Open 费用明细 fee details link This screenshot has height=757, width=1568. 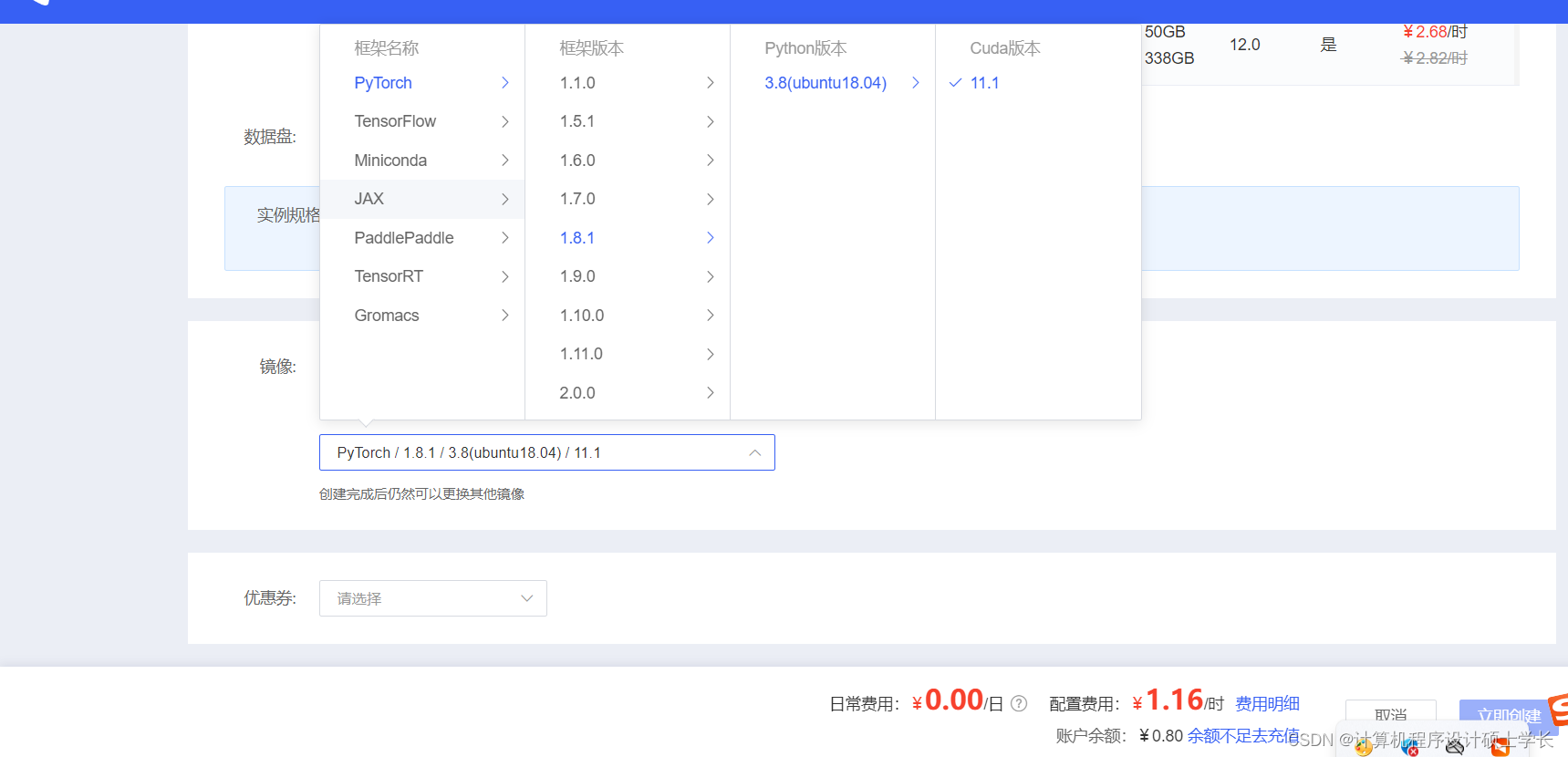1267,703
